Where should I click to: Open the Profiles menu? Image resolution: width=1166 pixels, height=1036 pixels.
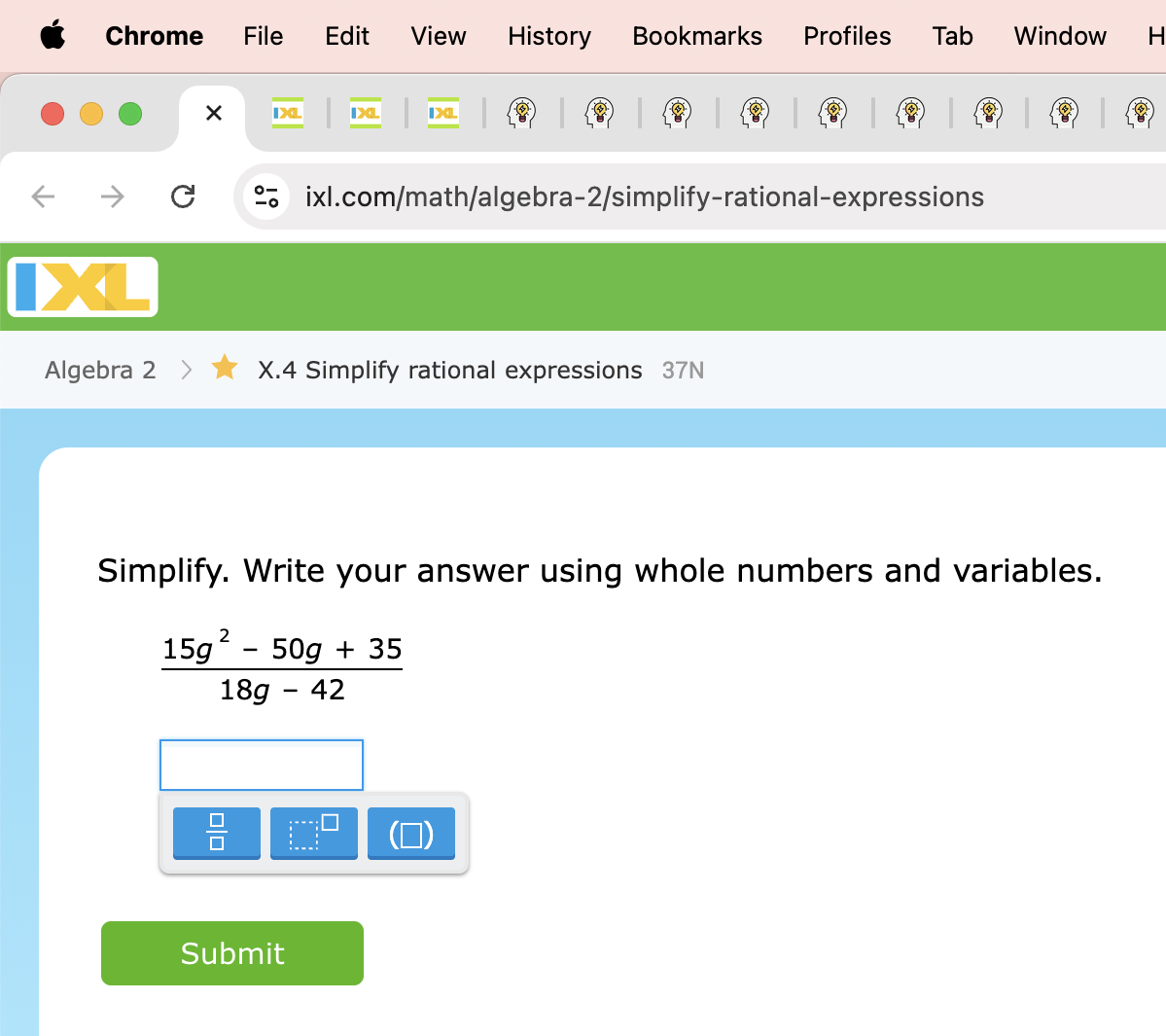coord(847,36)
